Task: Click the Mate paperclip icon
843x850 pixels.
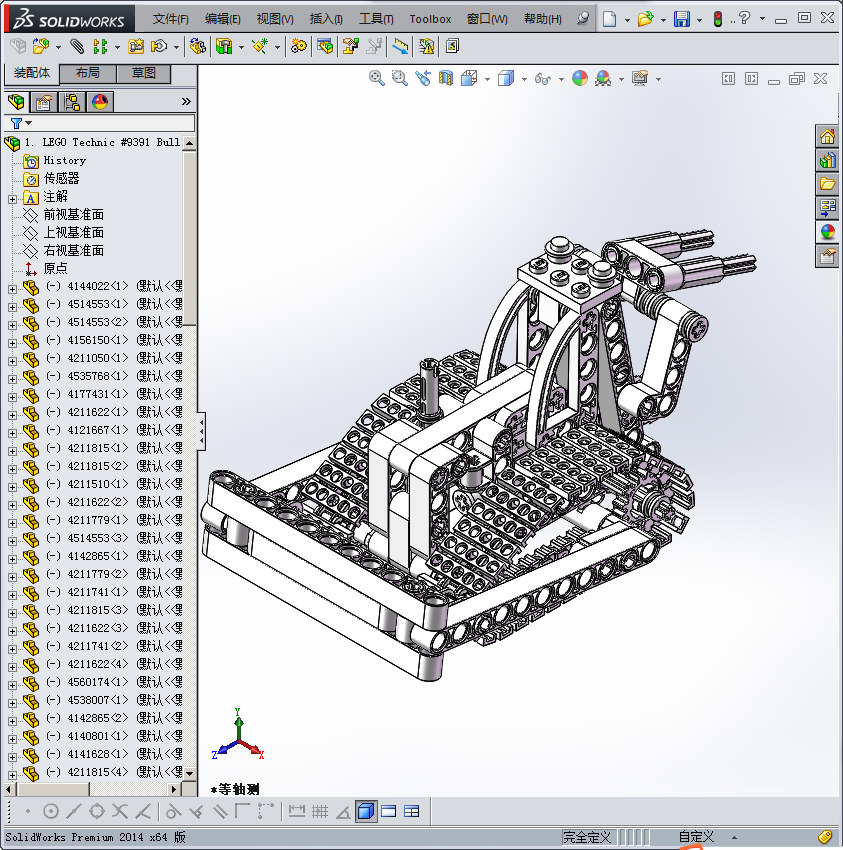Action: click(77, 47)
